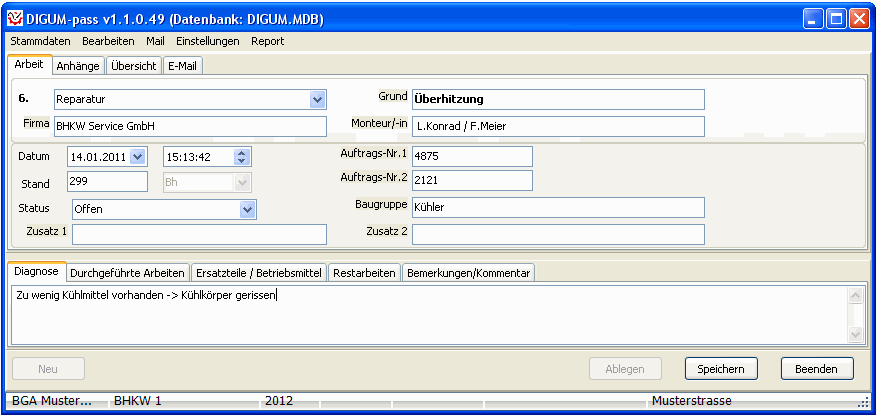The height and width of the screenshot is (416, 877).
Task: Click the Auftrags-Nr.1 field
Action: coord(471,156)
